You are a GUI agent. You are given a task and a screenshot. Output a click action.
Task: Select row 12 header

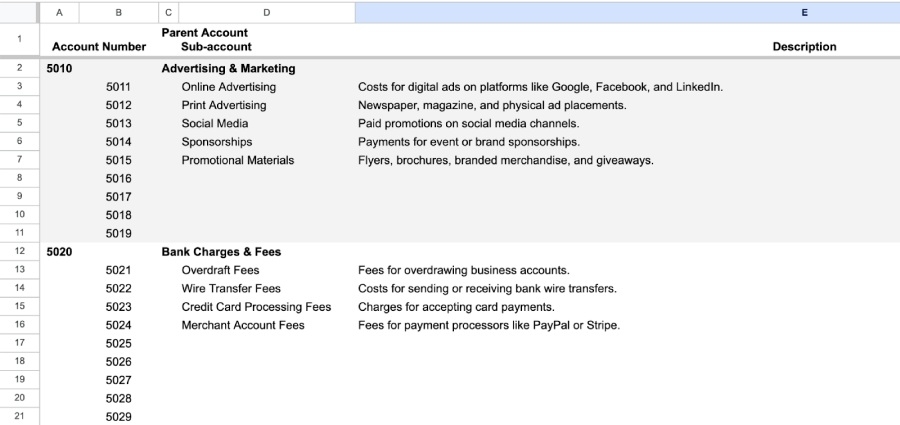pyautogui.click(x=19, y=252)
